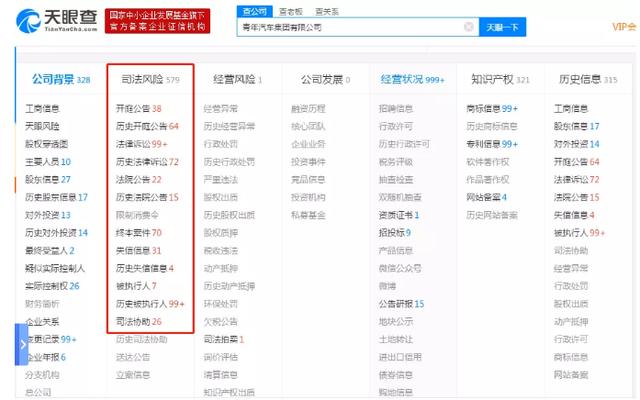Open 历史开庭公告 64
Screen dimensions: 640x400
[x=147, y=126]
